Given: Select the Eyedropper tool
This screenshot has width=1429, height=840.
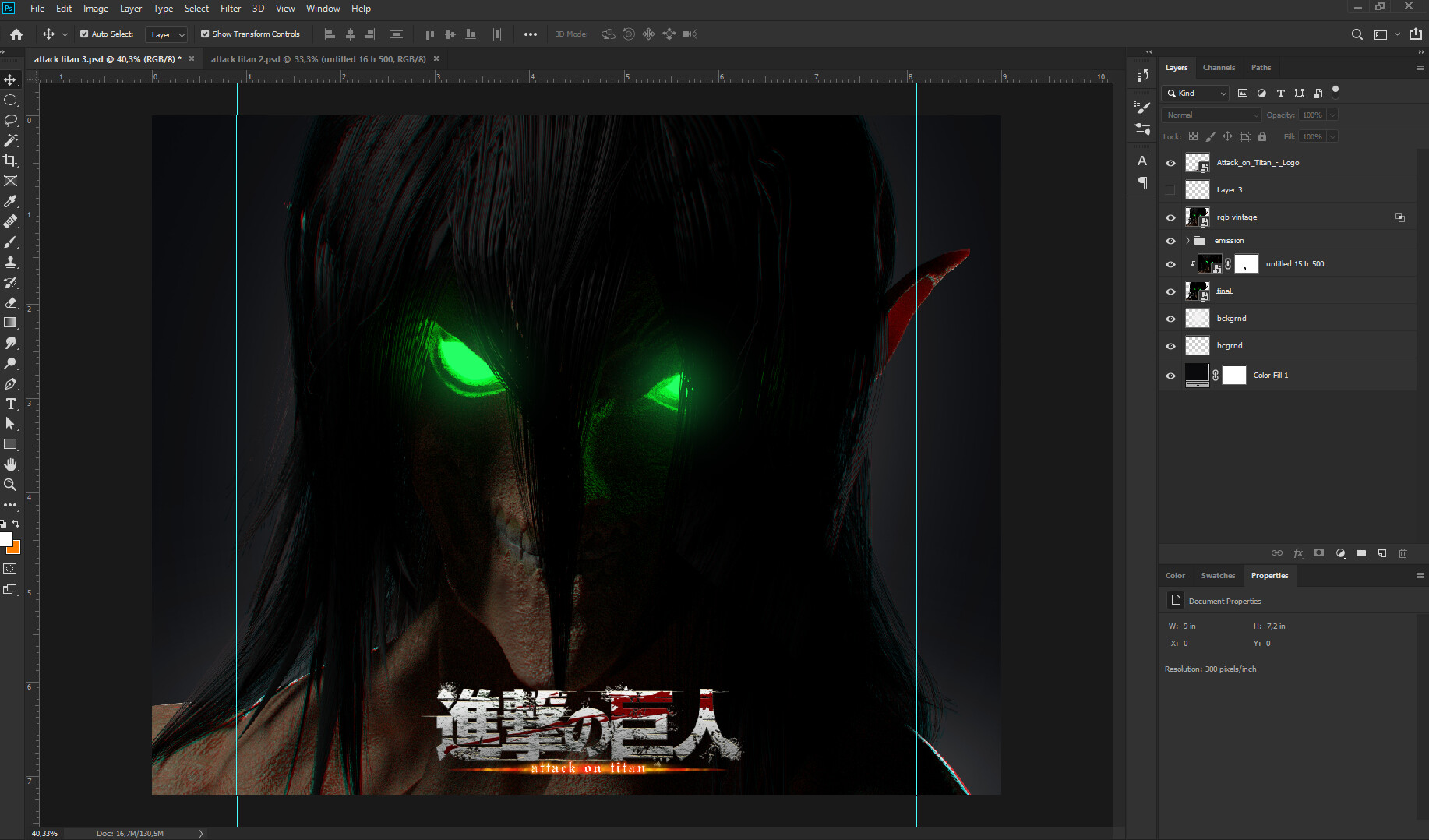Looking at the screenshot, I should 10,201.
